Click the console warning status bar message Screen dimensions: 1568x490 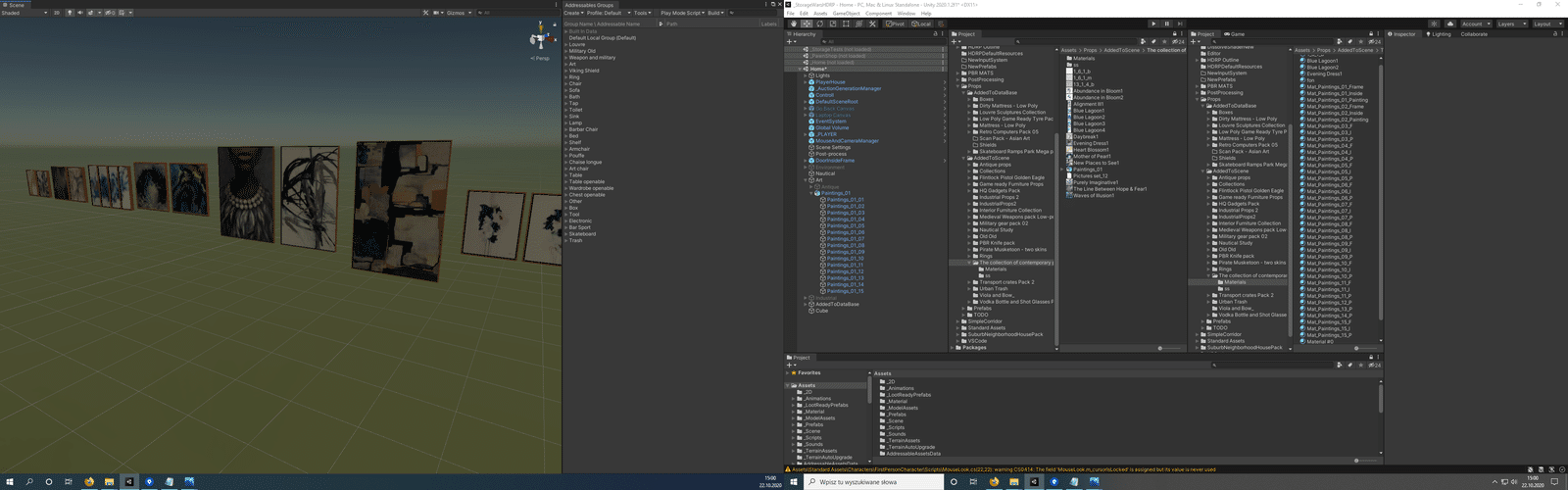pyautogui.click(x=1000, y=469)
